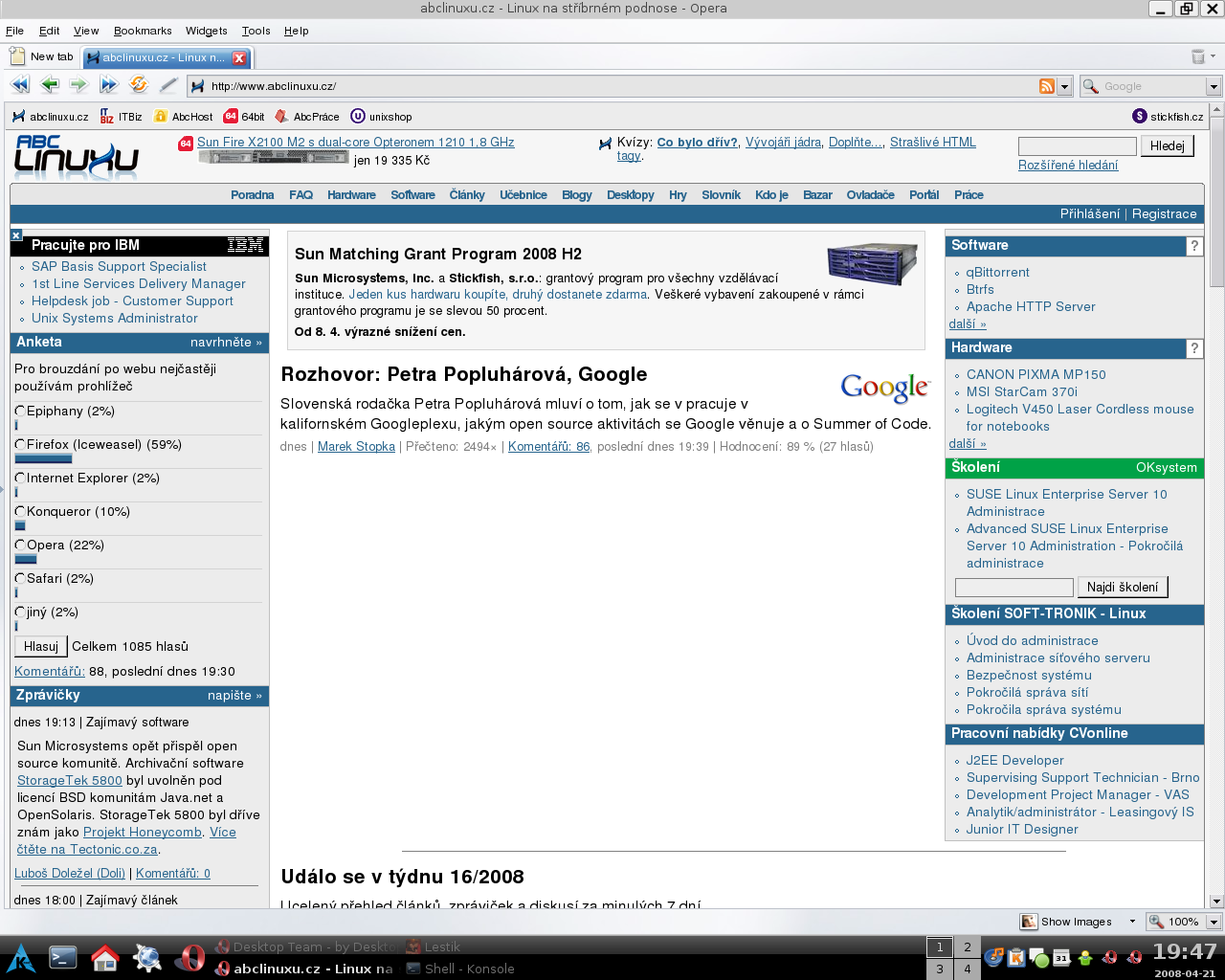Switch to Shell - Konsole taskbar window
The height and width of the screenshot is (980, 1225).
(x=460, y=969)
